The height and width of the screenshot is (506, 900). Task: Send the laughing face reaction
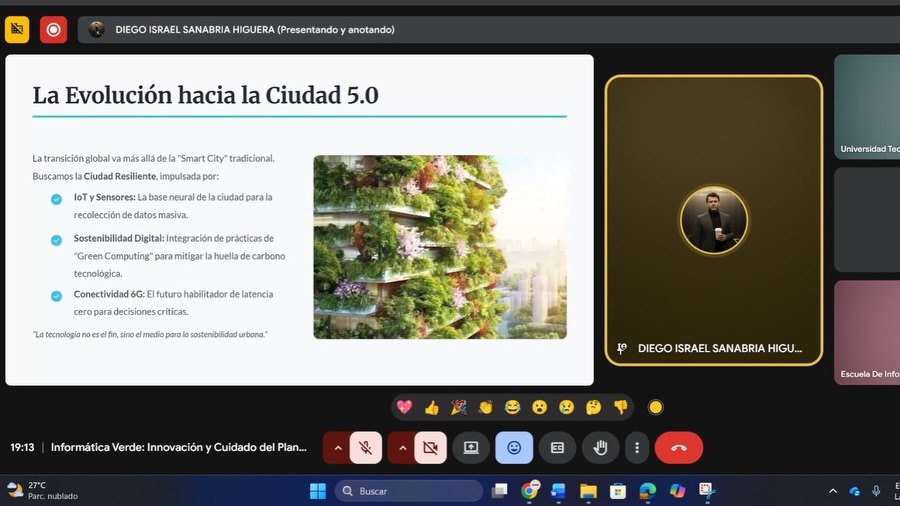tap(513, 407)
